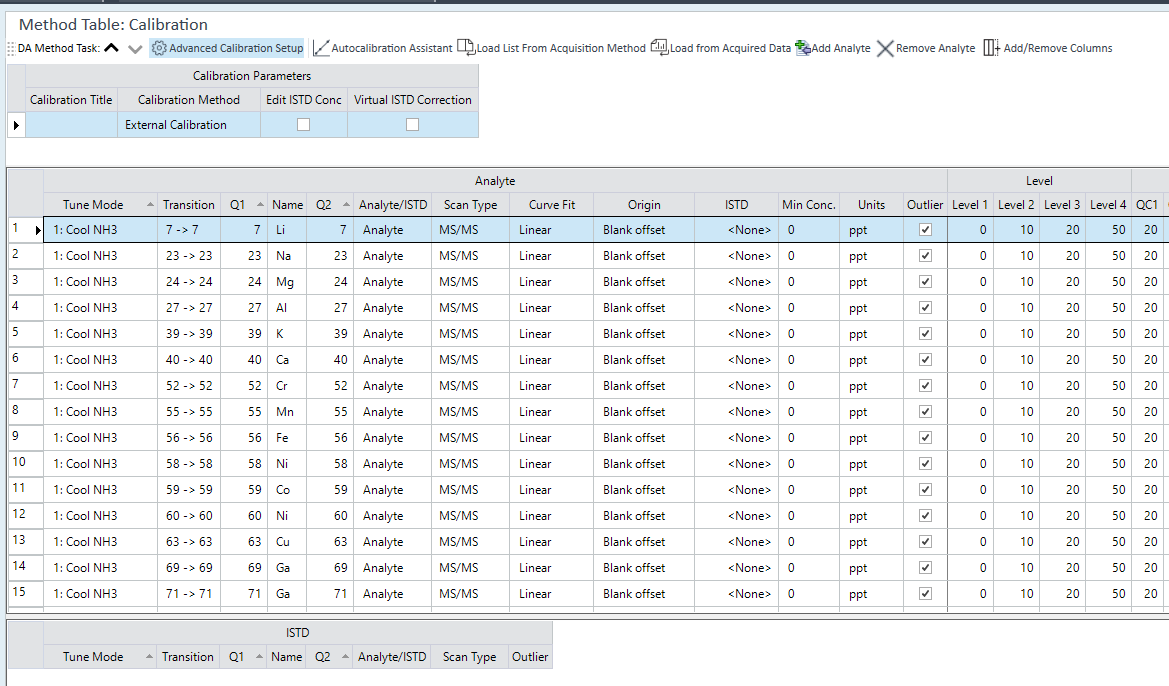The width and height of the screenshot is (1169, 686).
Task: Go to next DA Method Task arrow
Action: pos(135,49)
